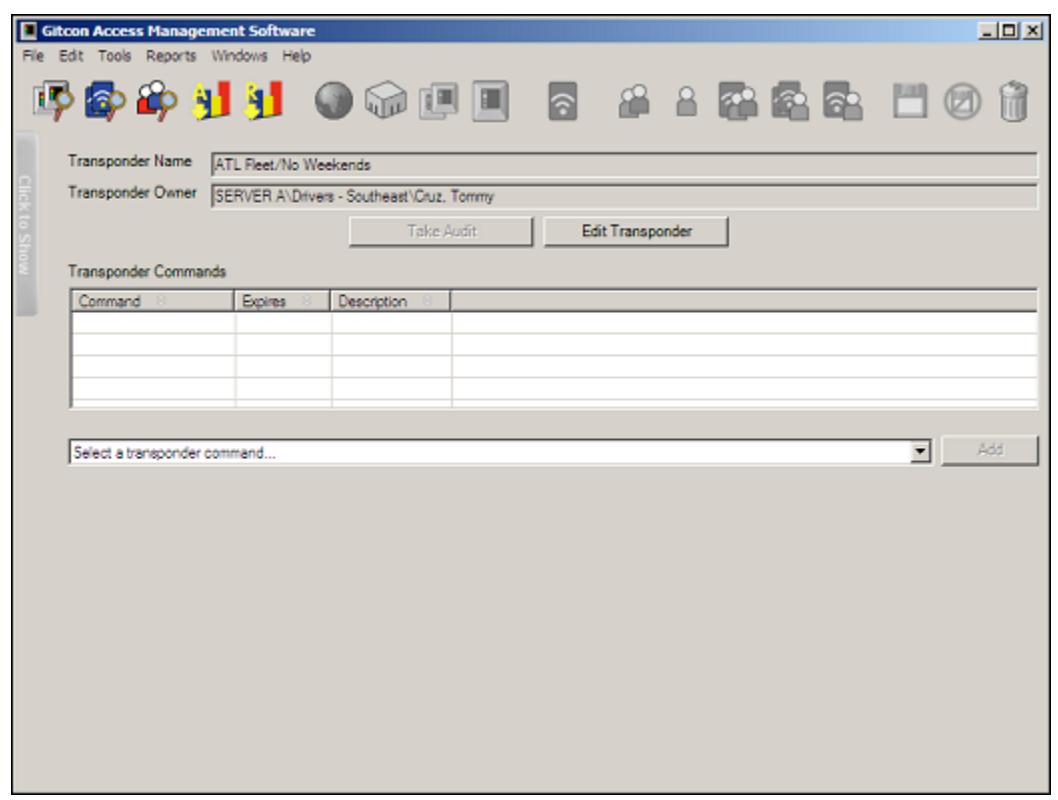Click the trash can delete icon
Screen dimensions: 1058x800
(1013, 101)
